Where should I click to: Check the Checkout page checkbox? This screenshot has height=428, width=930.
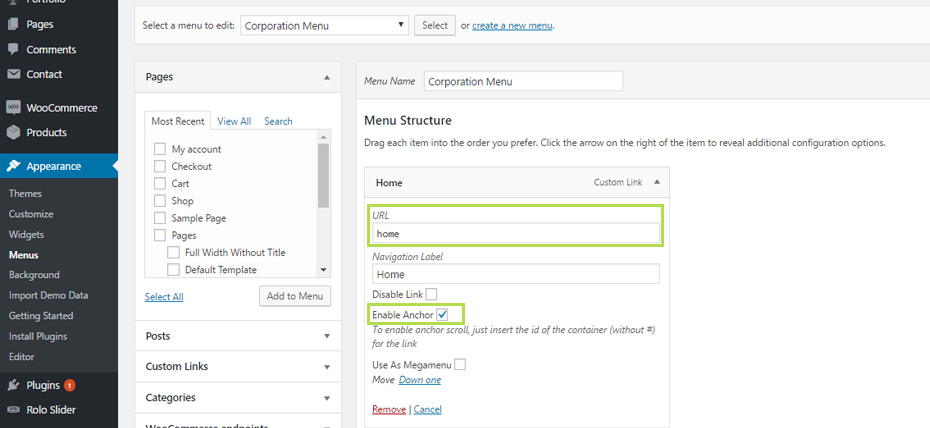(x=160, y=166)
